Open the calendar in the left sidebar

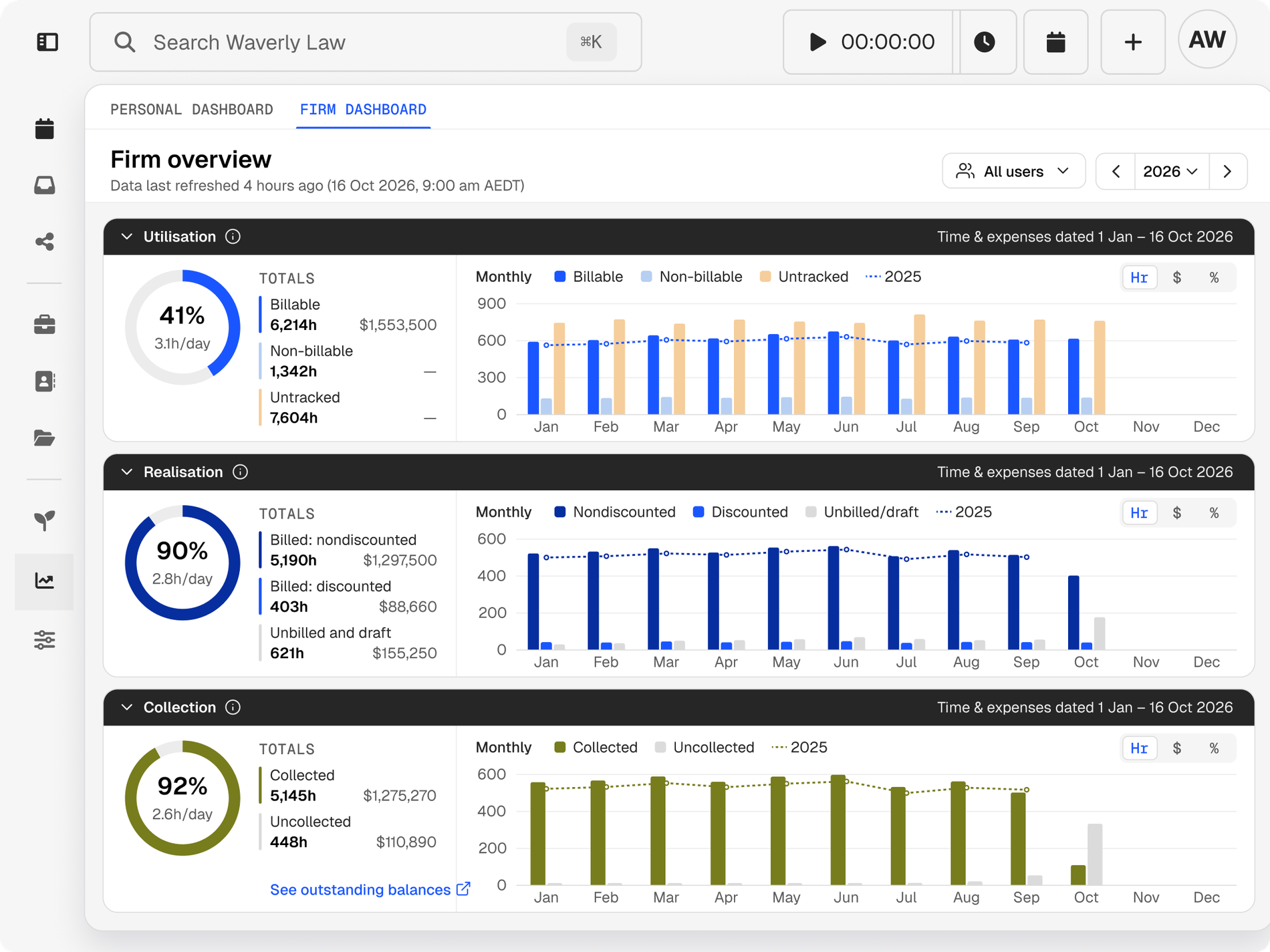(x=45, y=128)
